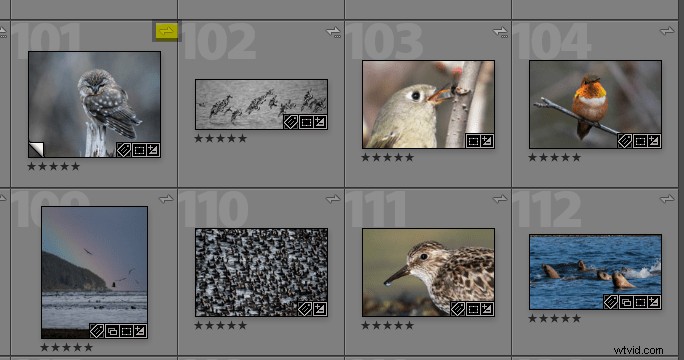684x360 pixels.
Task: Click the fourth rating star under photo 104
Action: (565, 158)
